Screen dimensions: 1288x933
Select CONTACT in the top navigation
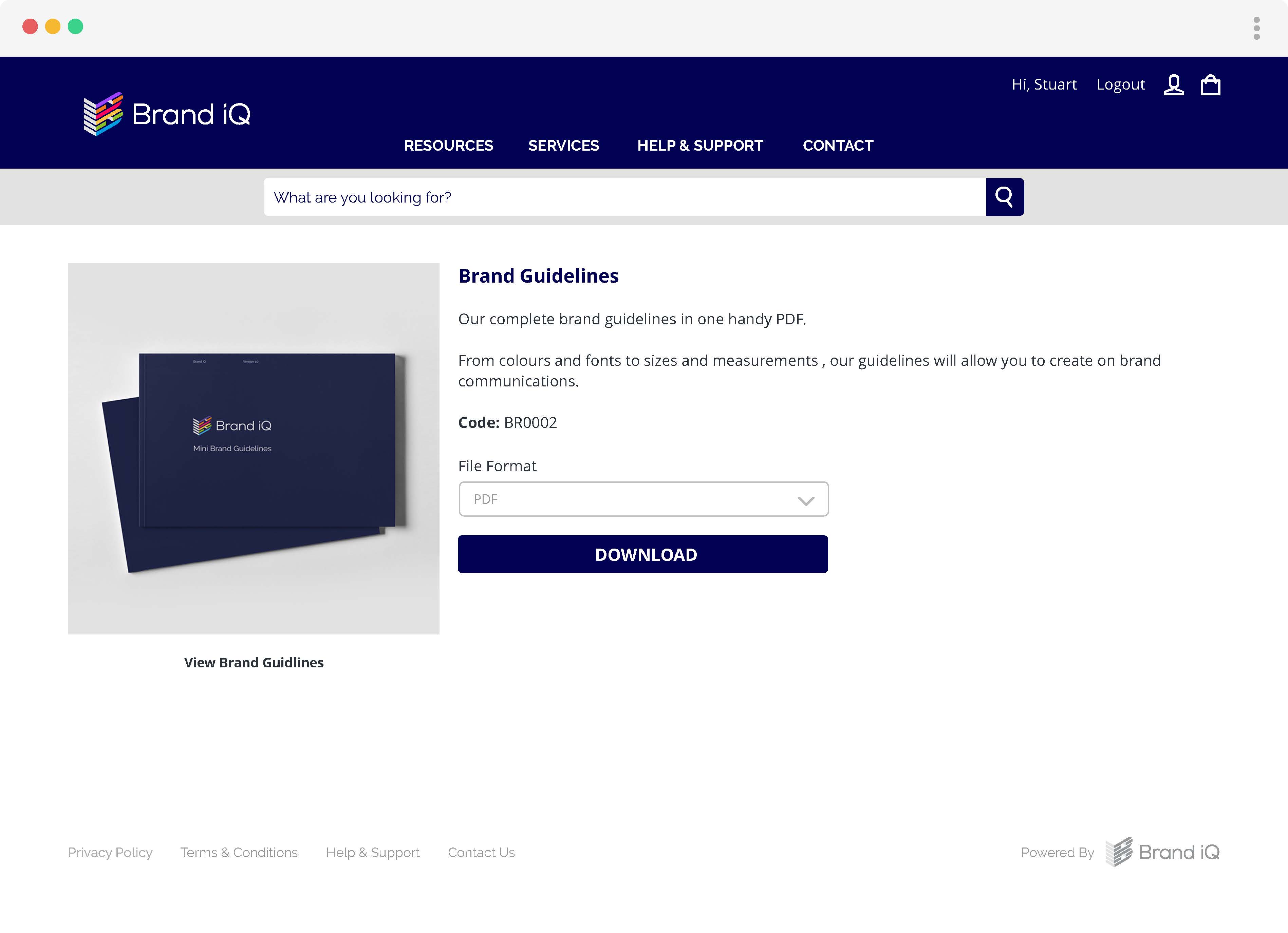[838, 146]
